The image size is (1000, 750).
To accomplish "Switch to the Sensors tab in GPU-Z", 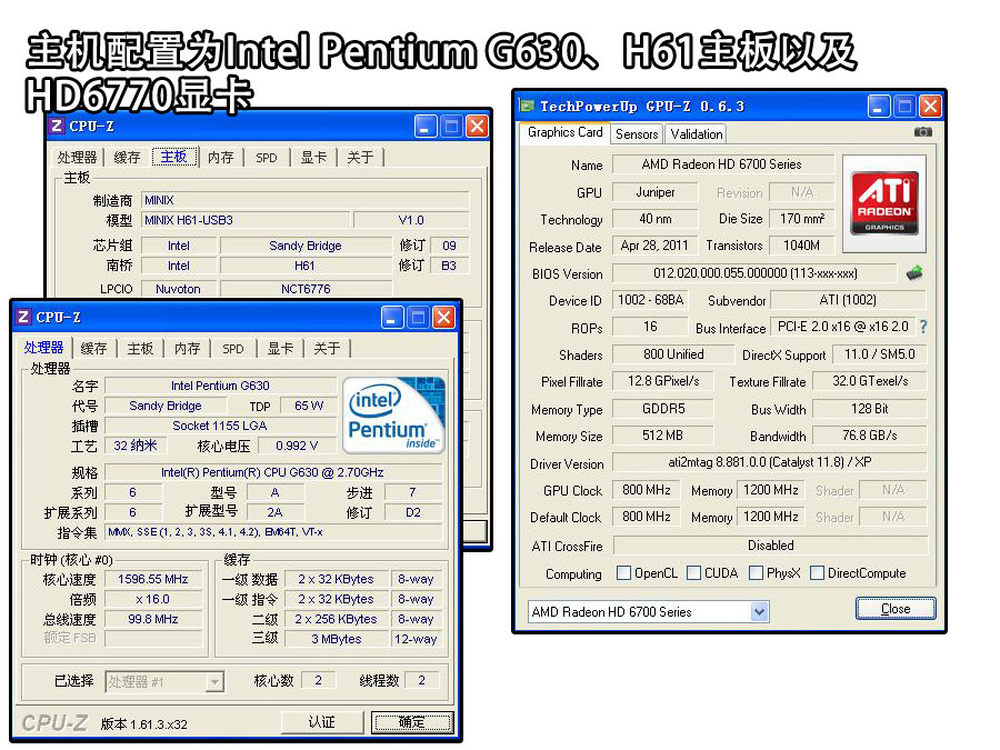I will coord(637,134).
